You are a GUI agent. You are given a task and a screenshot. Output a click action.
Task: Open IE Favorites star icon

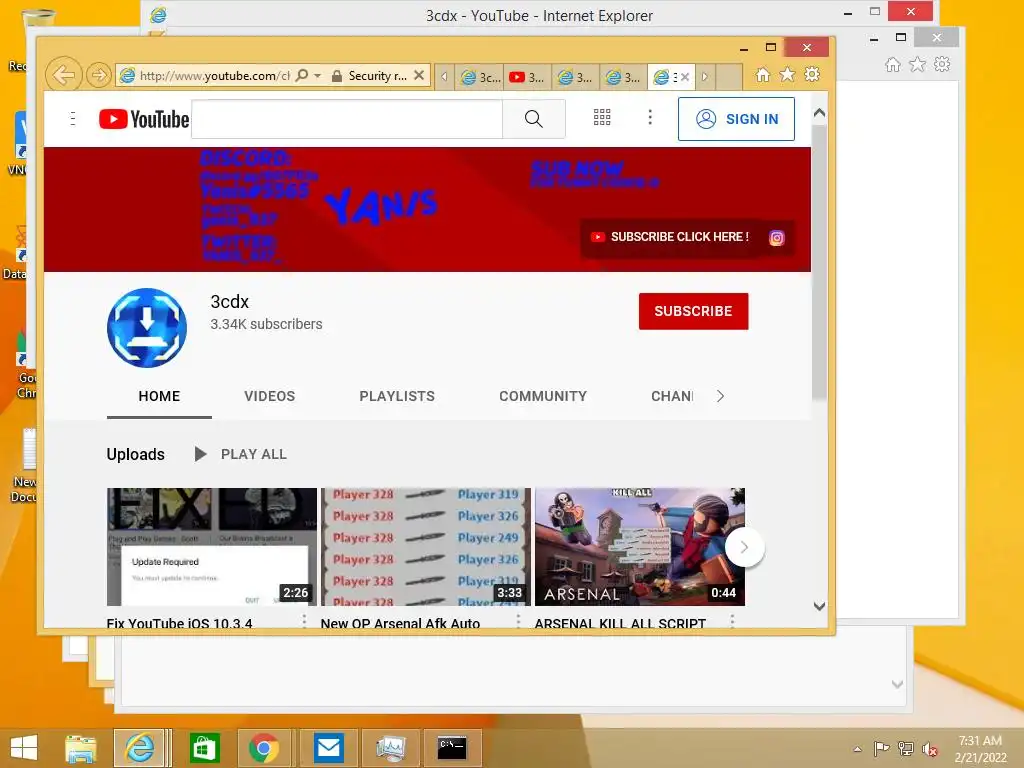[x=788, y=75]
